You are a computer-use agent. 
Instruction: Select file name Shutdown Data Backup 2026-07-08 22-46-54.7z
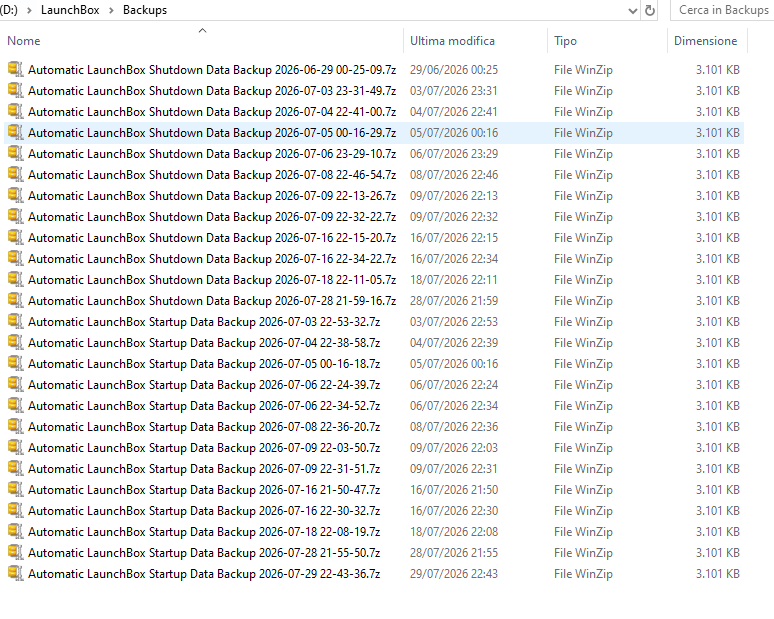click(212, 175)
